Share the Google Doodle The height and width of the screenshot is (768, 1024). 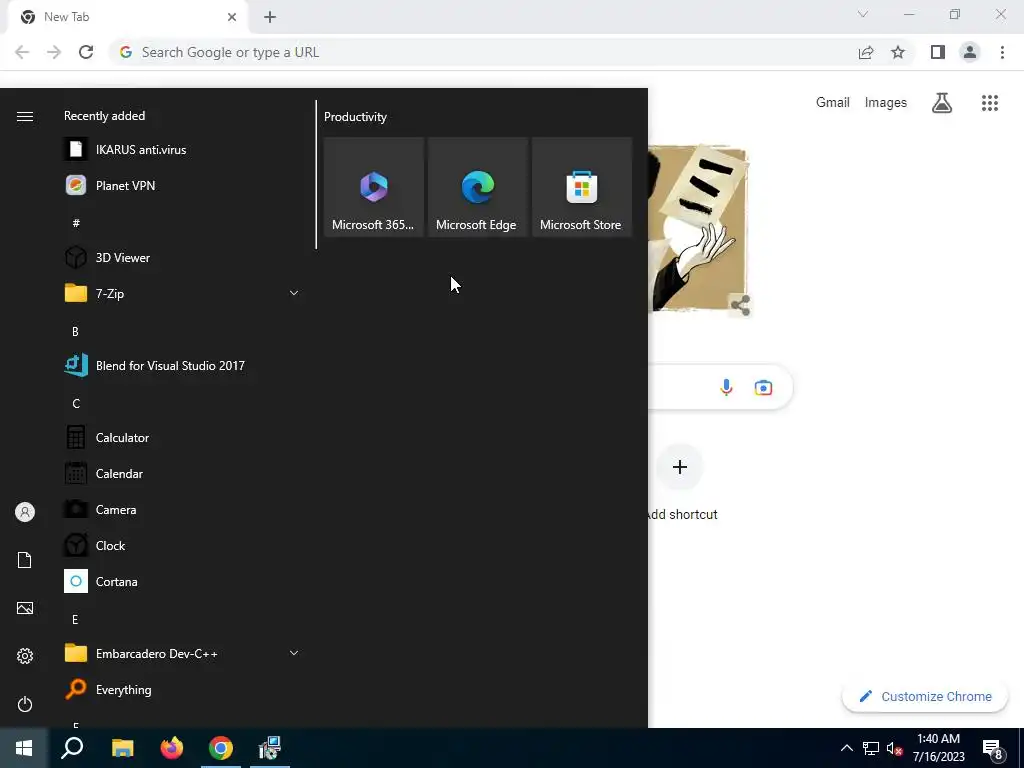pos(741,305)
